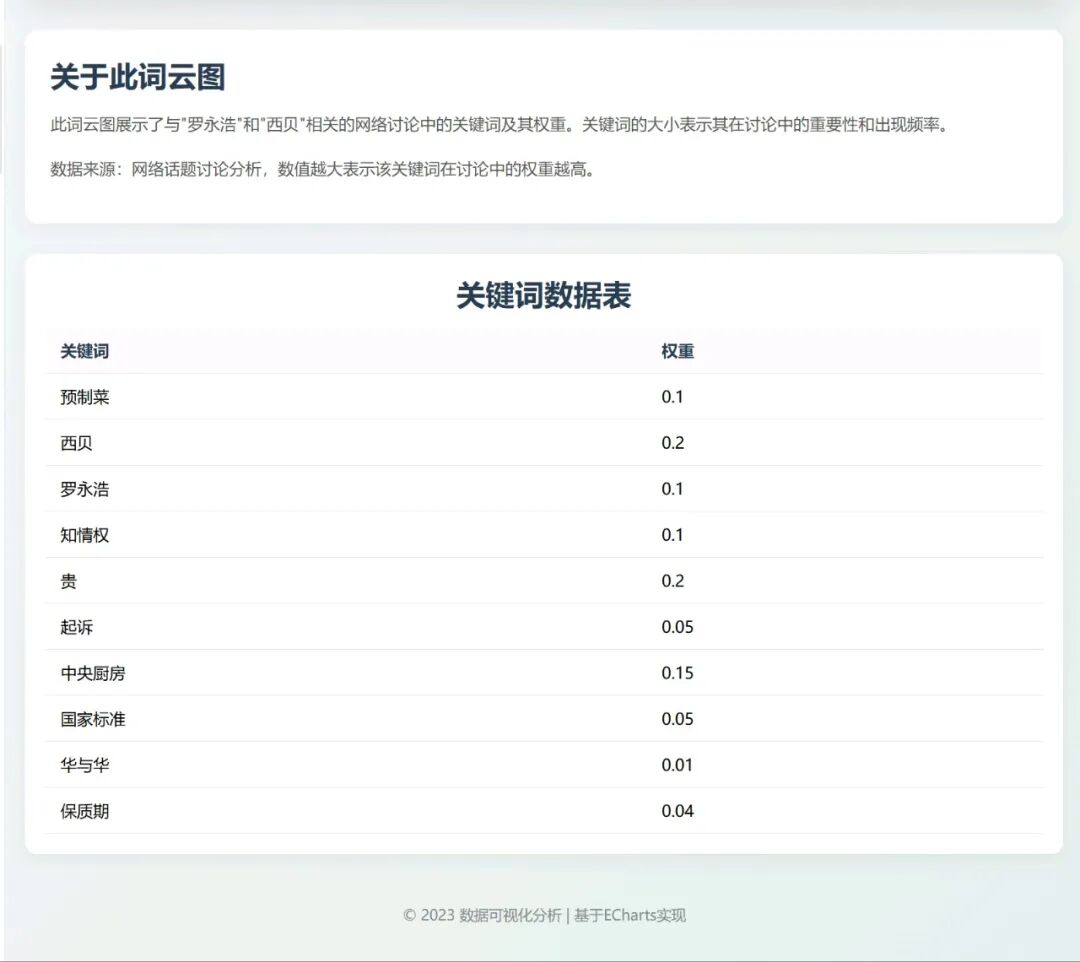Click the weight value 0.2 beside 西贝
The width and height of the screenshot is (1080, 962).
676,443
